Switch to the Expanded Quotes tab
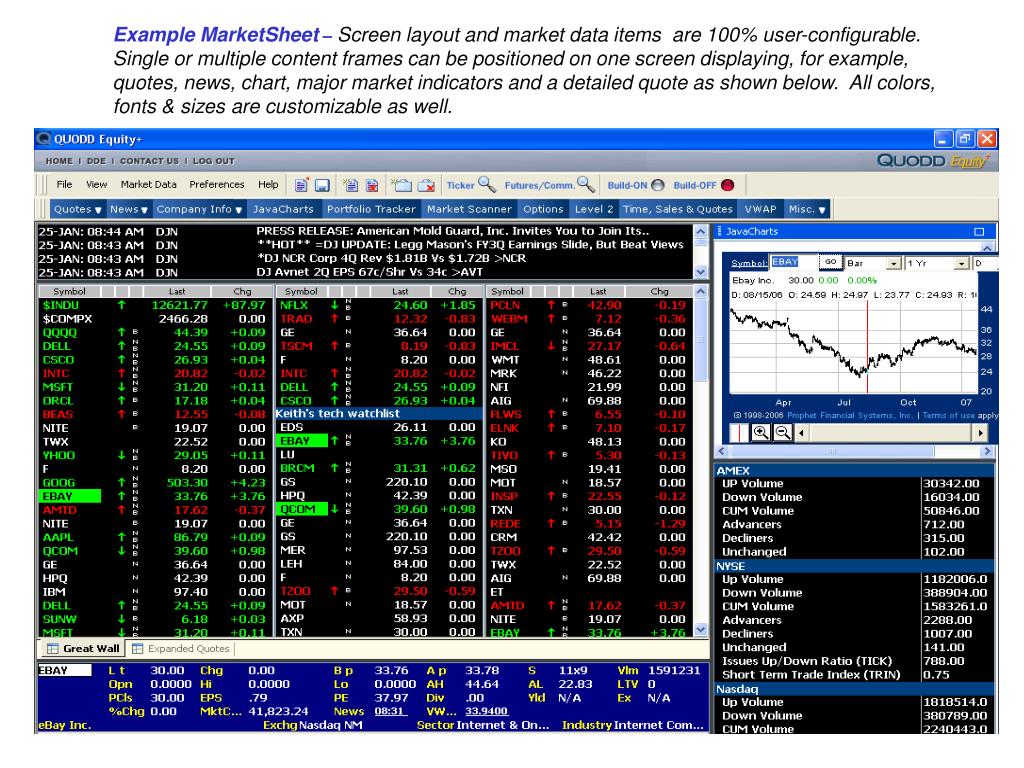Viewport: 1024px width, 768px height. pos(181,648)
